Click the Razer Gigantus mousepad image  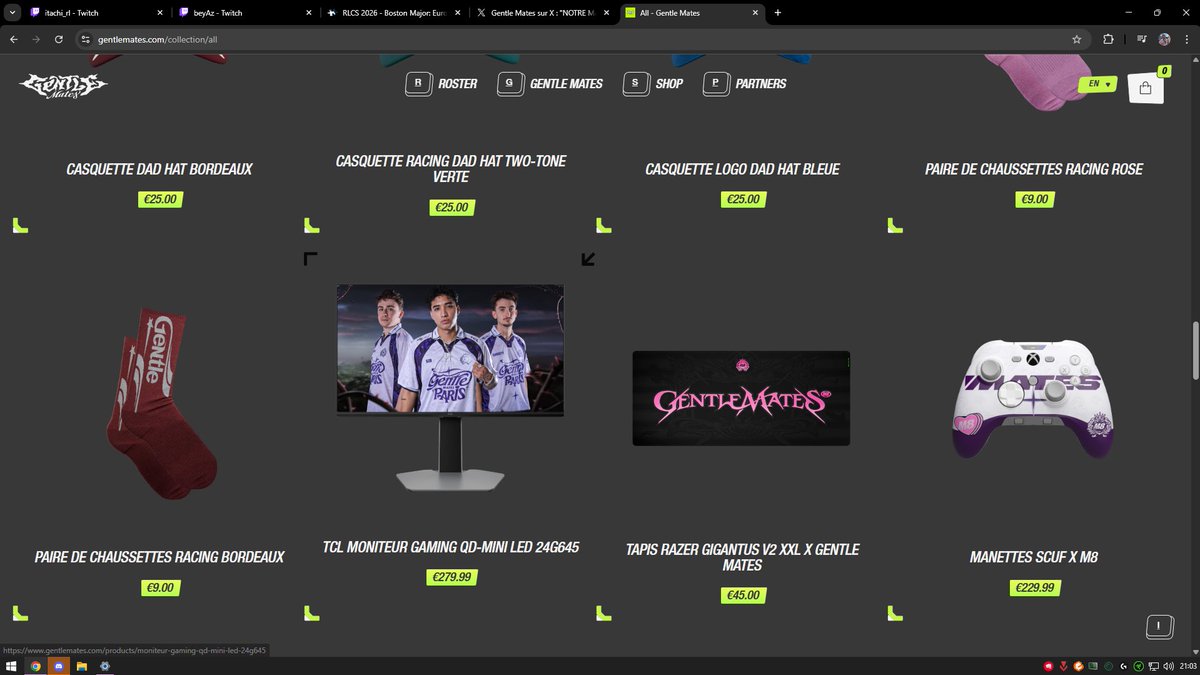(741, 398)
